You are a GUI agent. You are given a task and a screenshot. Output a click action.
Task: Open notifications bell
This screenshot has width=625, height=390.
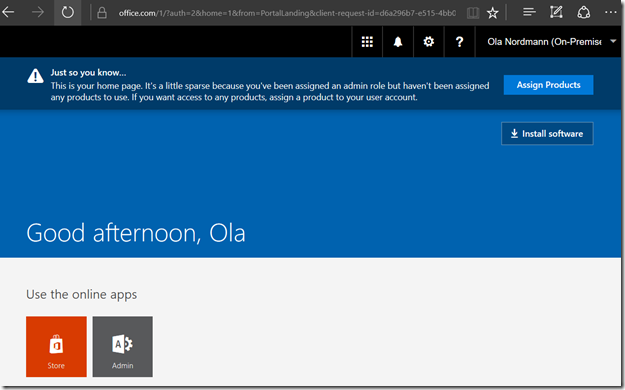pos(398,41)
